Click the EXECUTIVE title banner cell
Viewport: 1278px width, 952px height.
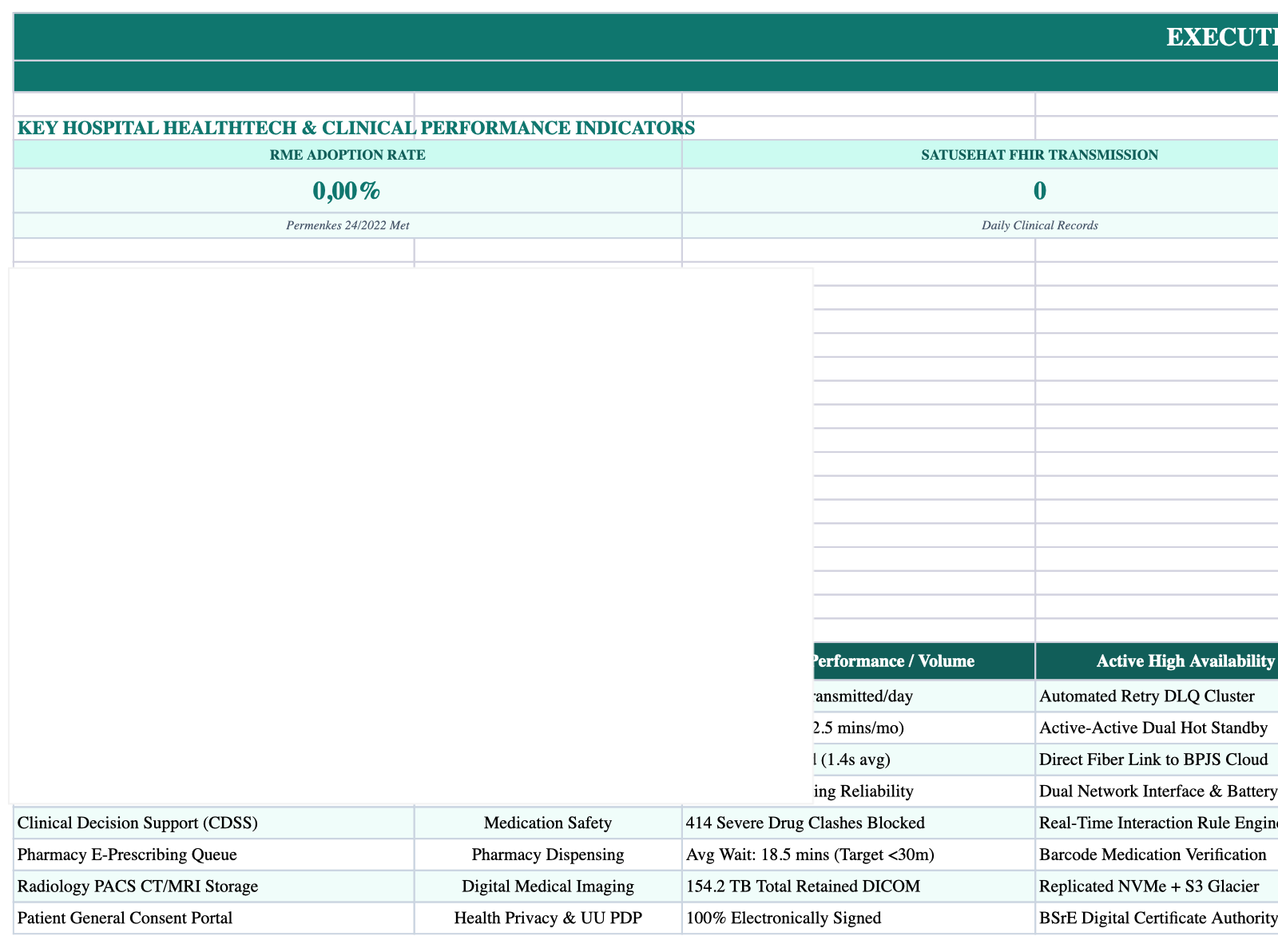tap(646, 37)
